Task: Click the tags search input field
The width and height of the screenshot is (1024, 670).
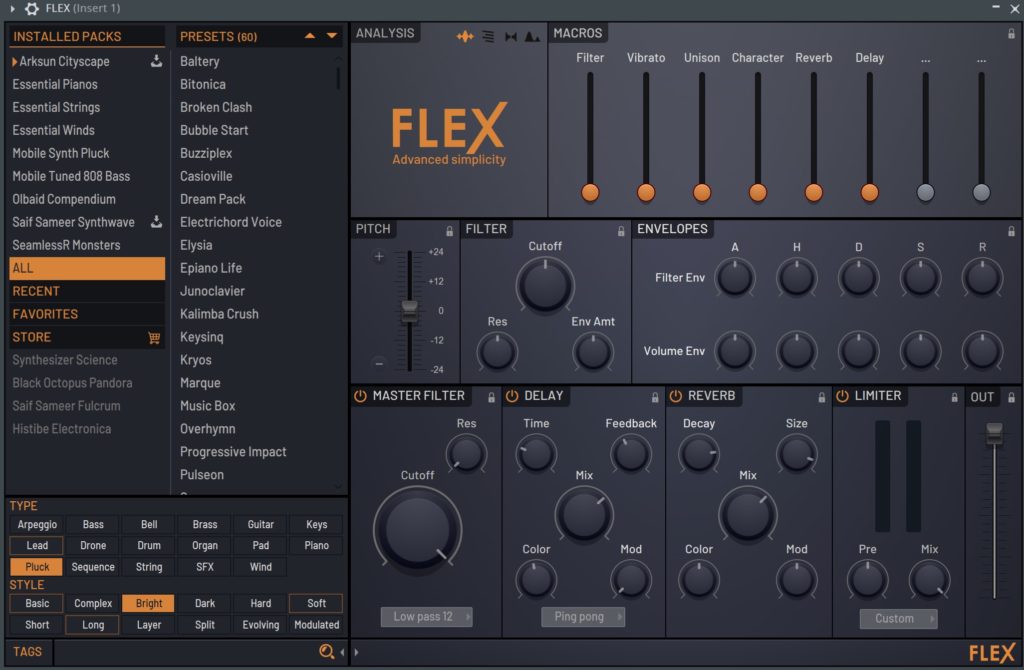Action: coord(185,652)
